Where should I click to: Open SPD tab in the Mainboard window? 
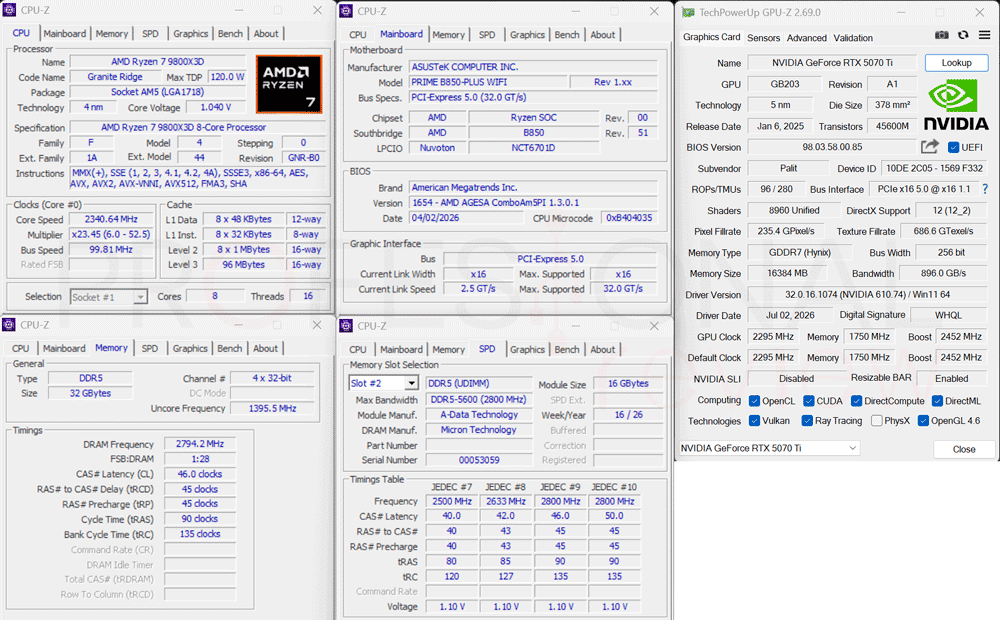tap(487, 35)
